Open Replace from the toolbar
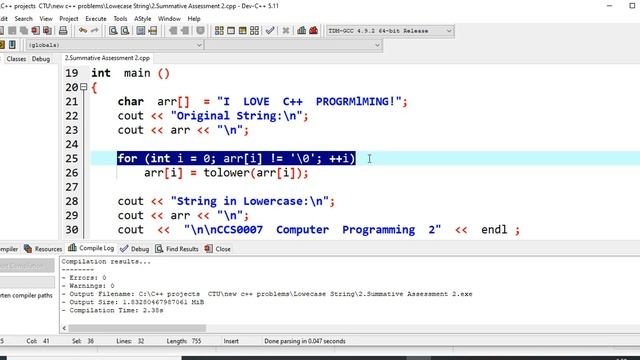This screenshot has height=360, width=640. point(125,31)
